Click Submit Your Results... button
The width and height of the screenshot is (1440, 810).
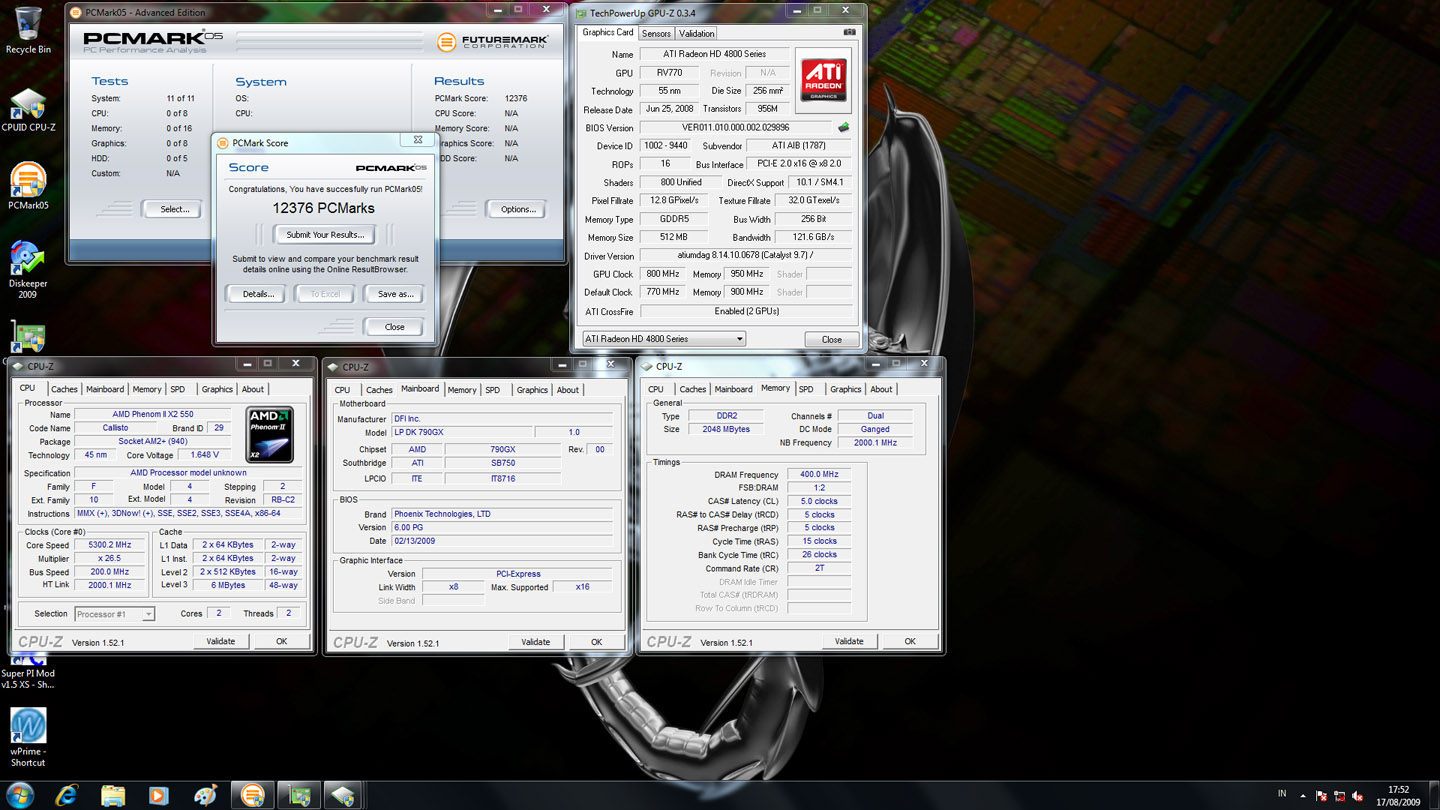[325, 235]
